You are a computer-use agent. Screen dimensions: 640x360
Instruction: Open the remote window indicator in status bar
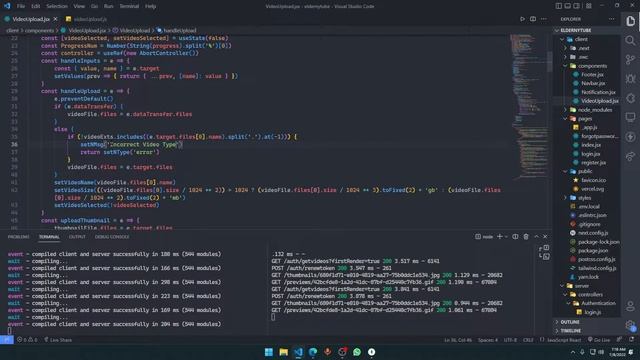pyautogui.click(x=7, y=340)
